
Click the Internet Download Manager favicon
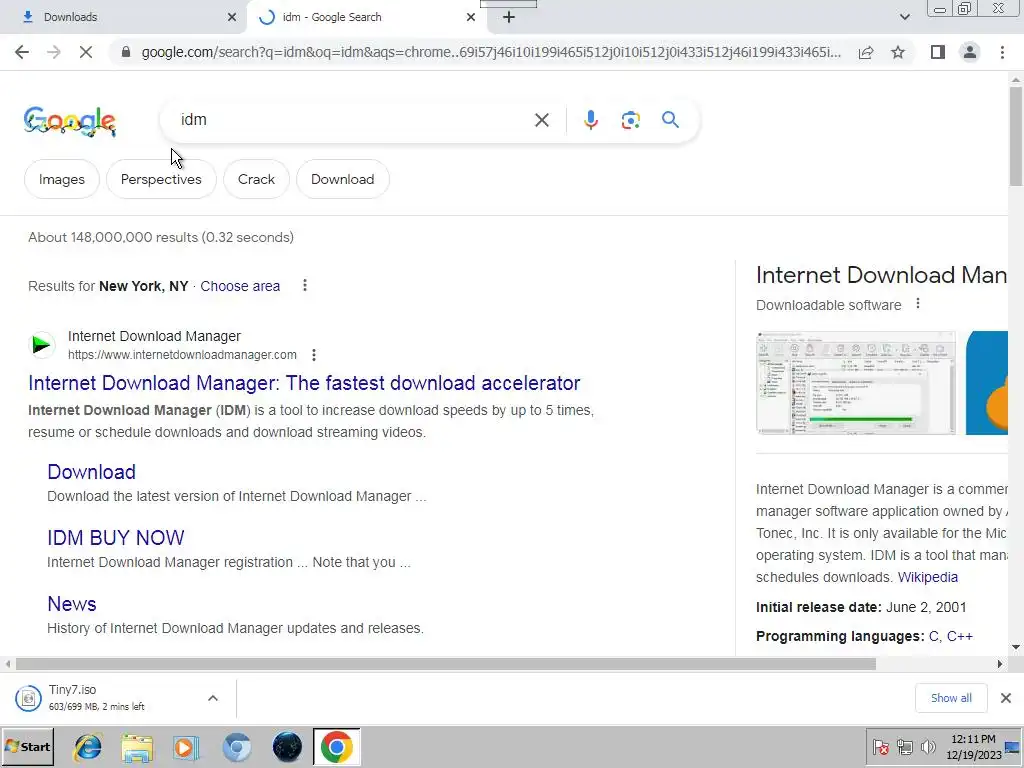(x=42, y=344)
